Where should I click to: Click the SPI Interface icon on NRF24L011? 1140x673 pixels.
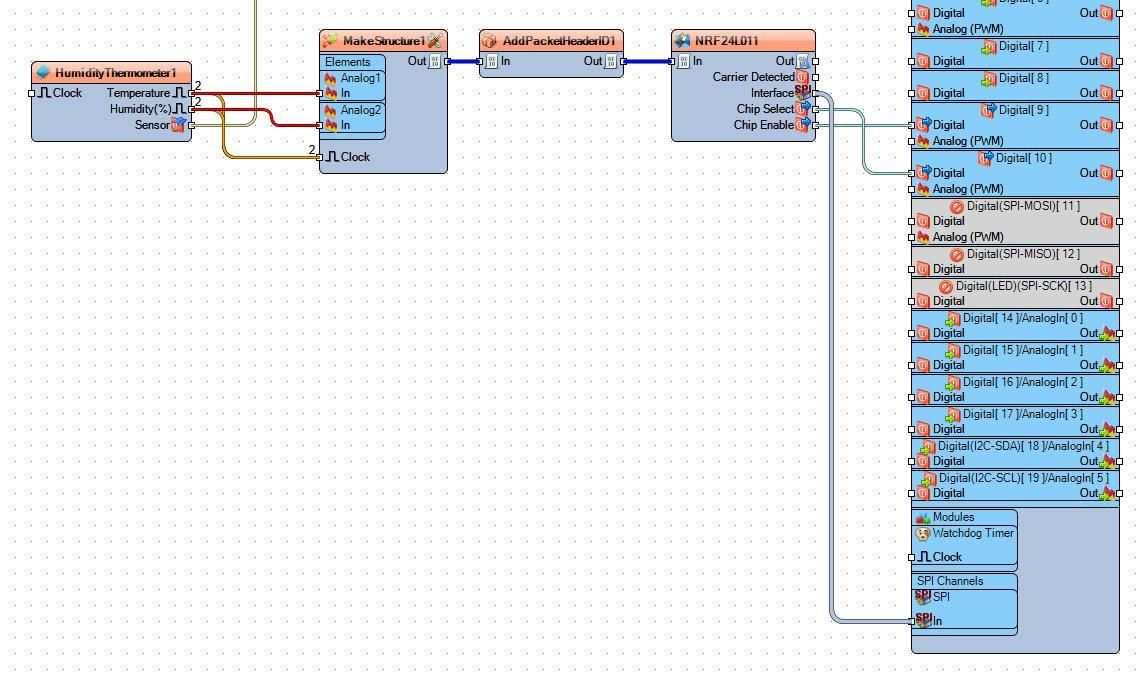[803, 92]
